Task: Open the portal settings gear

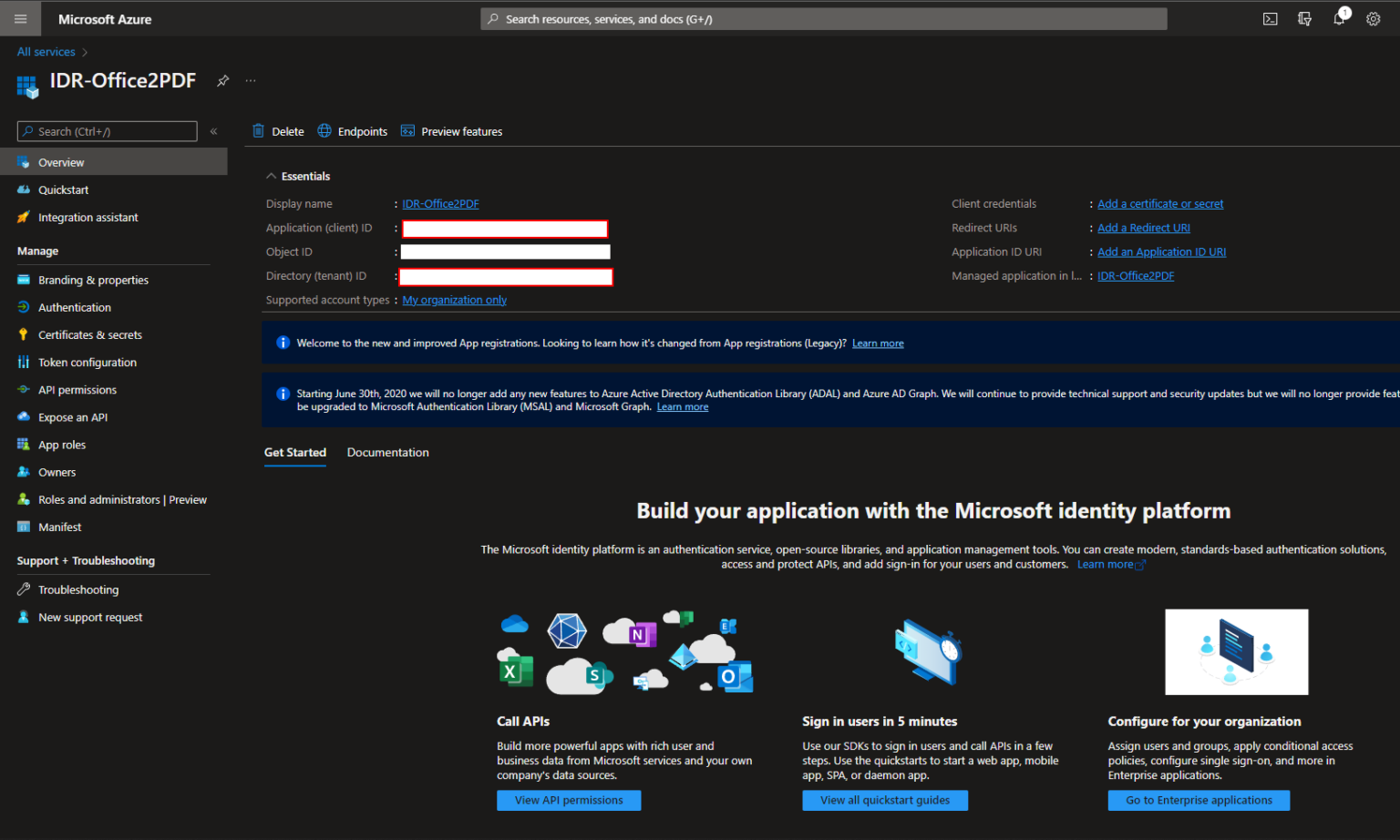Action: pyautogui.click(x=1374, y=18)
